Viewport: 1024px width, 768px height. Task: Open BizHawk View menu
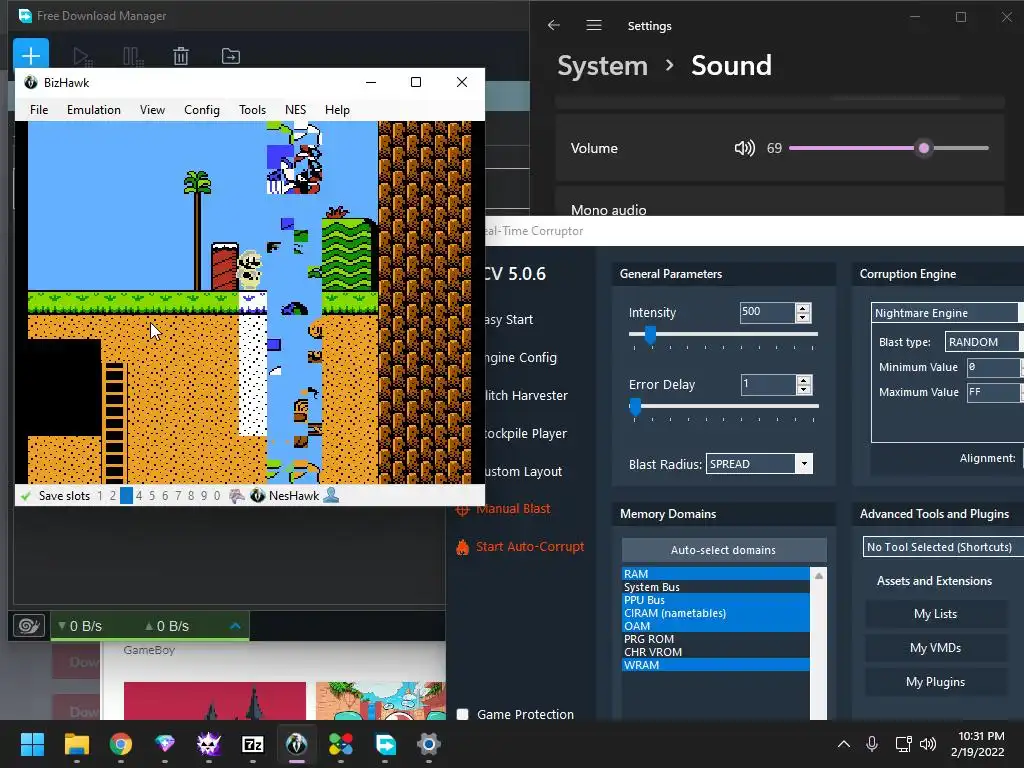click(x=152, y=110)
